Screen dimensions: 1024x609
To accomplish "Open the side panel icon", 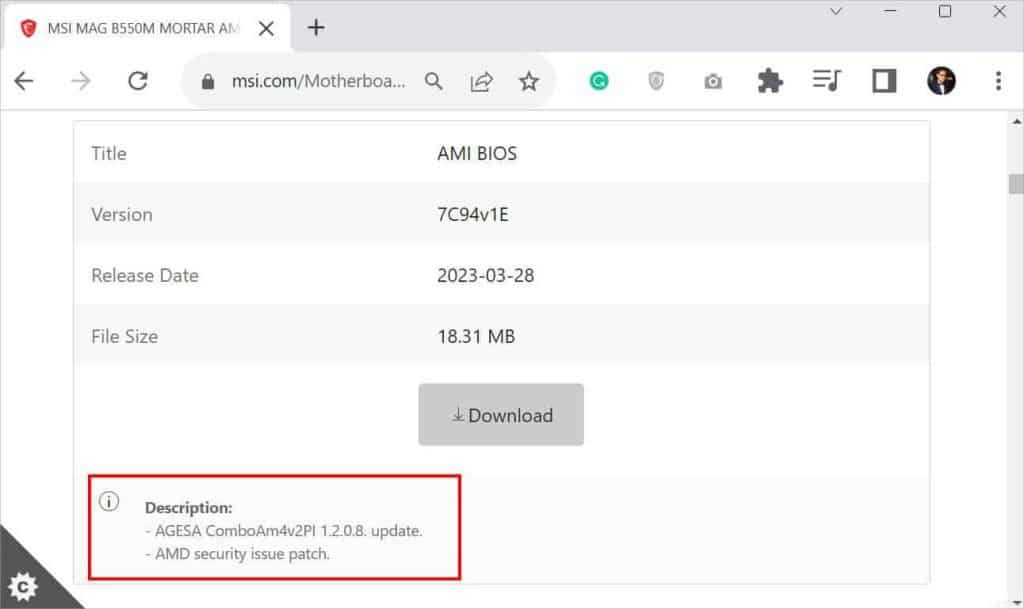I will click(882, 81).
